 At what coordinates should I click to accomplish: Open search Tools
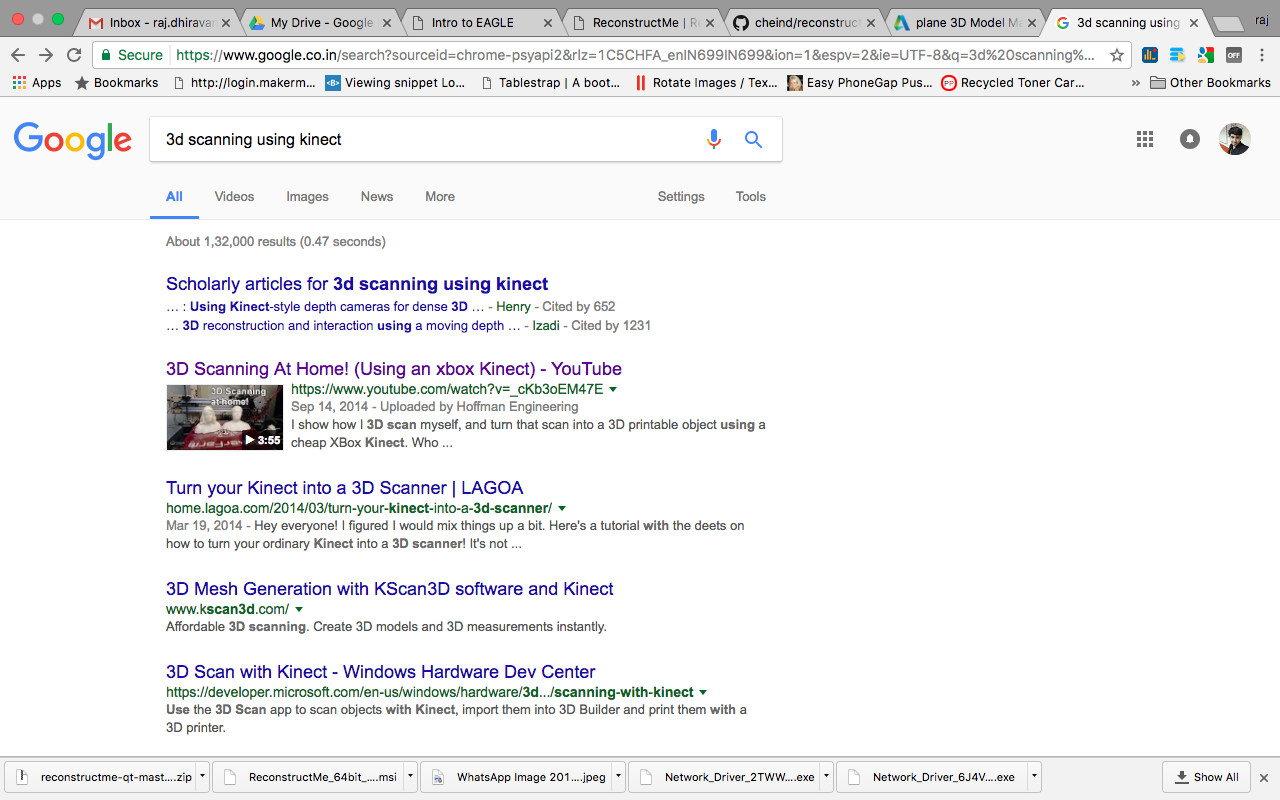click(751, 197)
